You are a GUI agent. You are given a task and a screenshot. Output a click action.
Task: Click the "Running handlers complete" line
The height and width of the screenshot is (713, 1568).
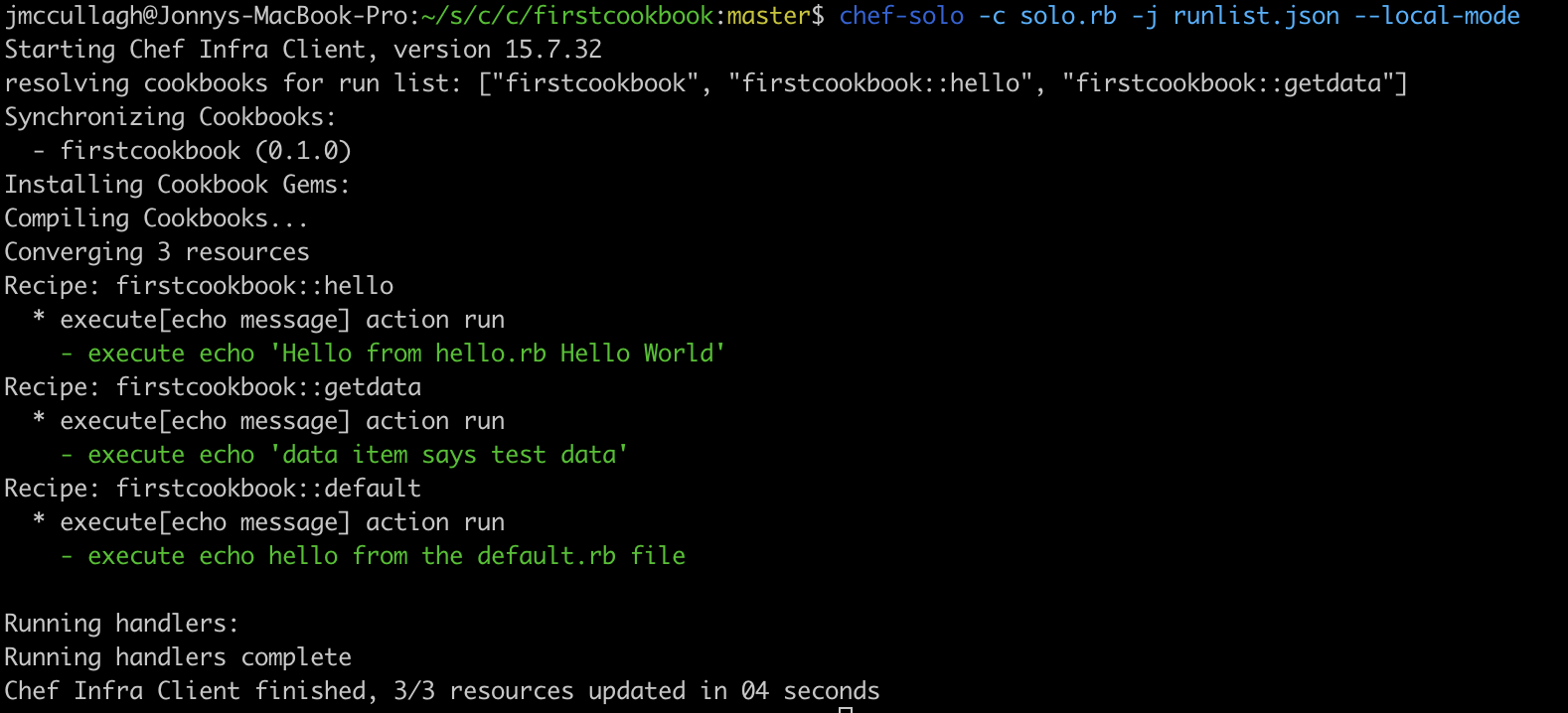coord(178,657)
